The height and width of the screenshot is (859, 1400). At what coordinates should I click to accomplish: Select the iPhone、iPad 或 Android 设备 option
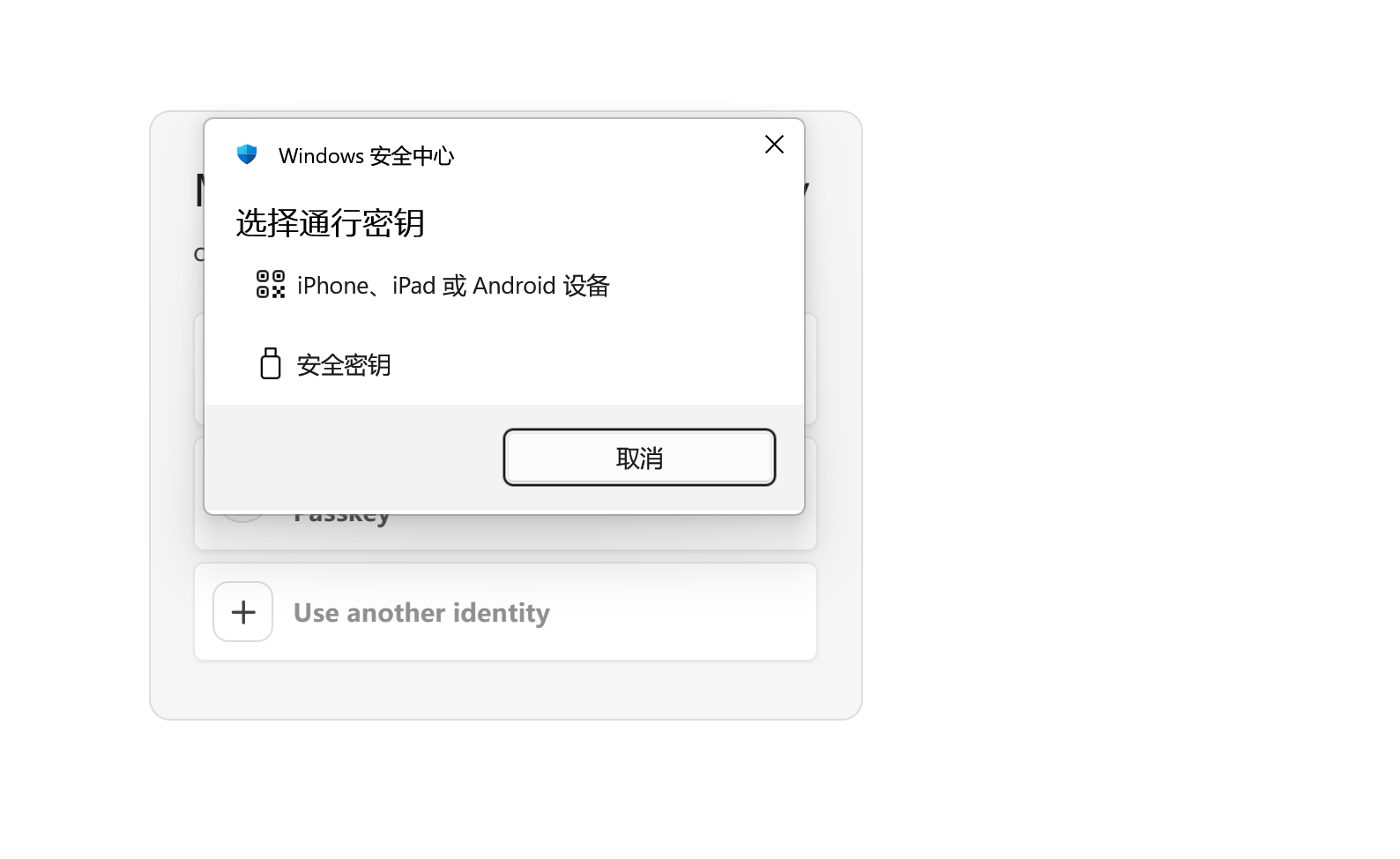[x=504, y=286]
